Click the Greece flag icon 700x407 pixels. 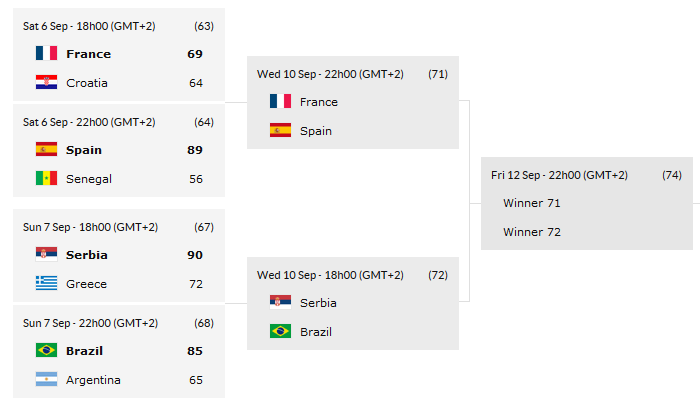click(46, 284)
